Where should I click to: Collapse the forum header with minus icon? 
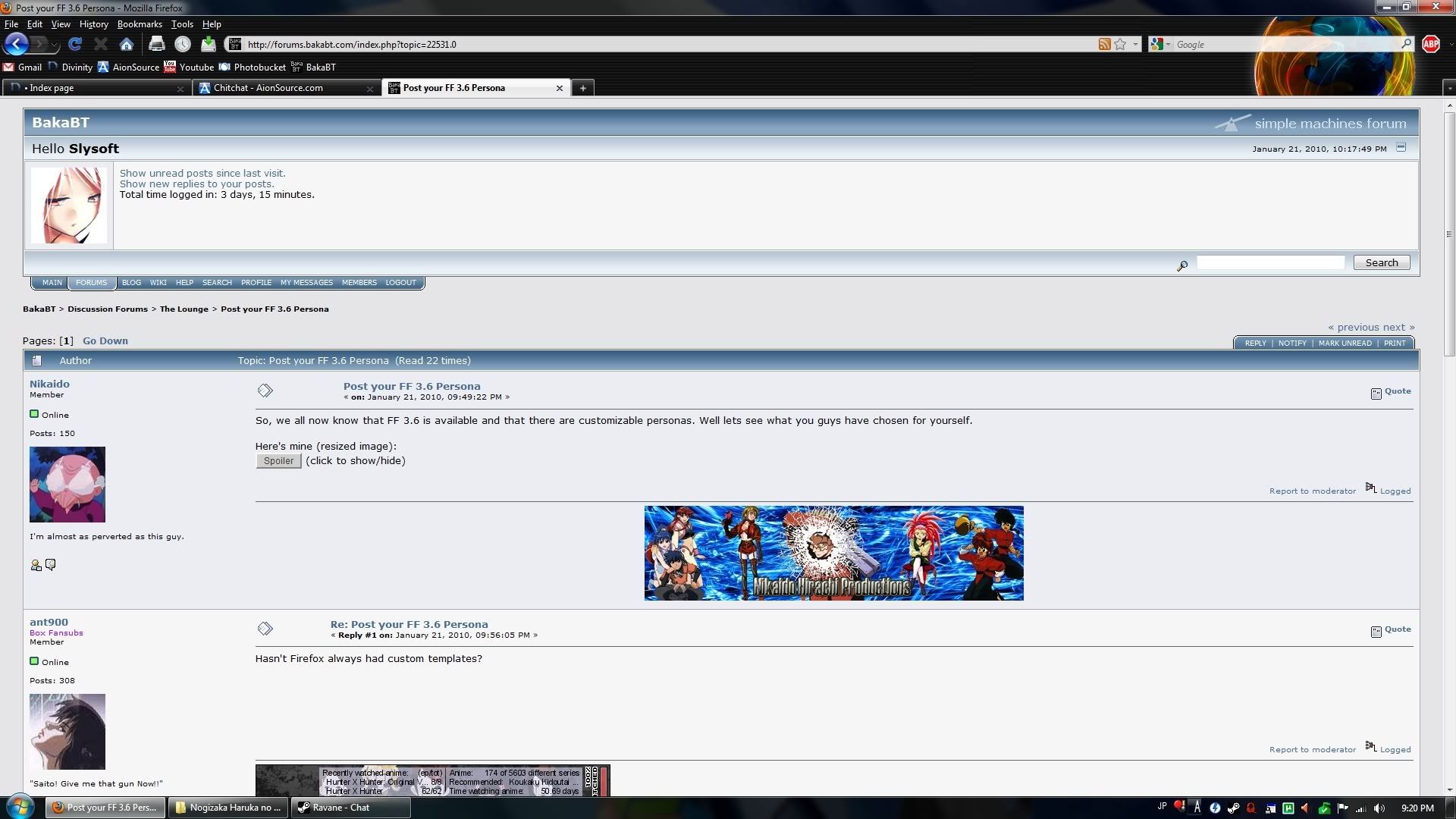pos(1401,147)
